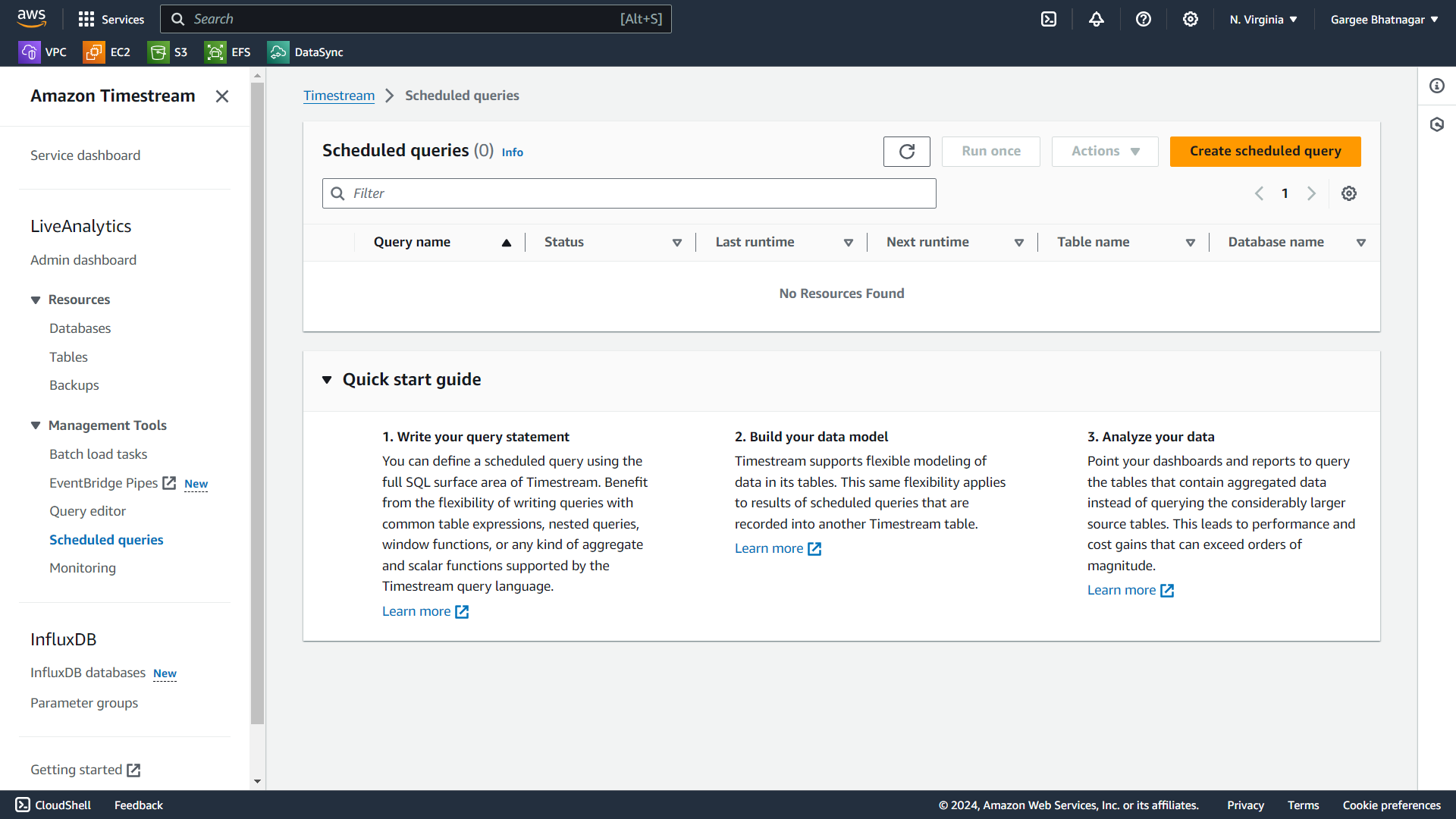This screenshot has width=1456, height=819.
Task: Click the refresh scheduled queries icon button
Action: (906, 152)
